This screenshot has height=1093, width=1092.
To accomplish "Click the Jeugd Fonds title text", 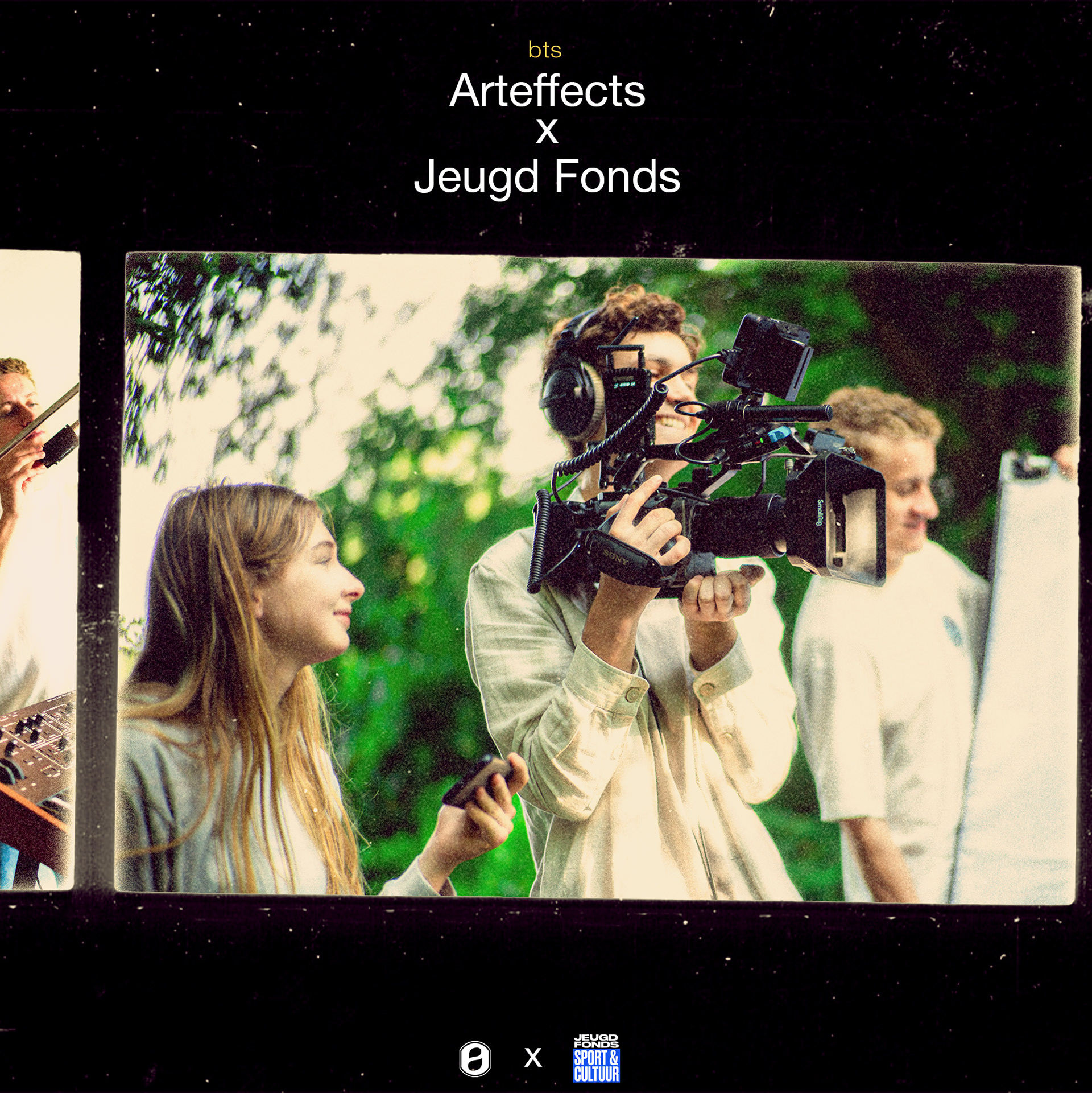I will tap(547, 177).
